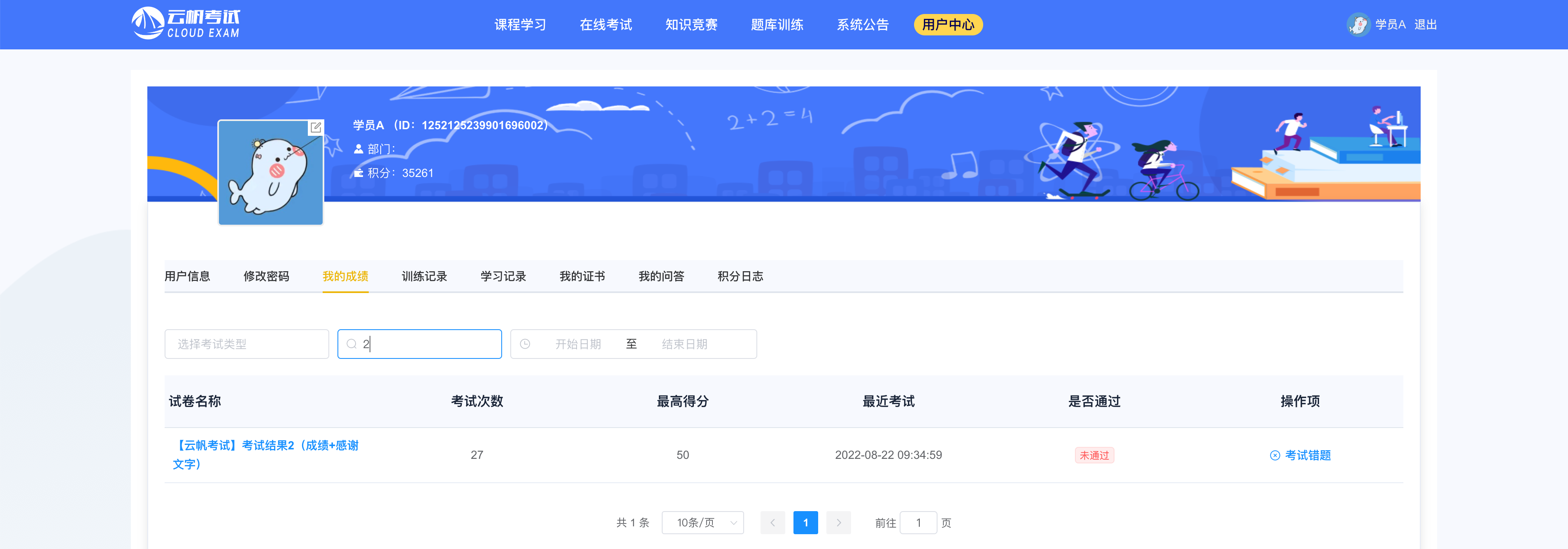The image size is (1568, 549).
Task: Click username 学员A in header
Action: (x=1390, y=24)
